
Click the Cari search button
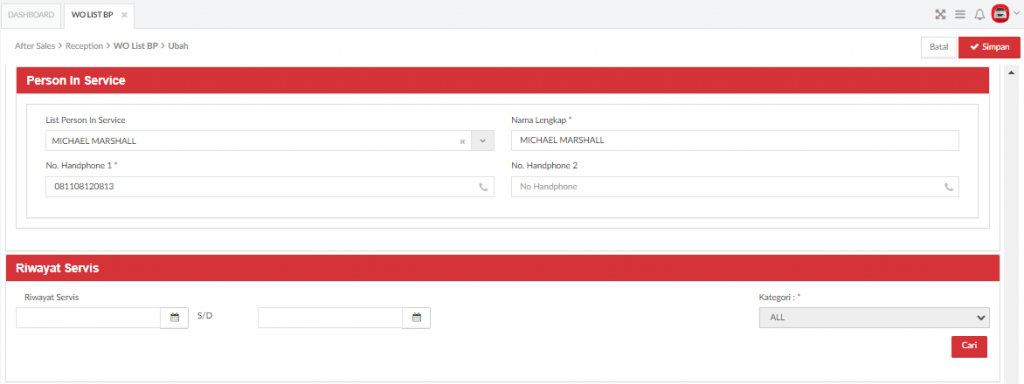[x=969, y=347]
